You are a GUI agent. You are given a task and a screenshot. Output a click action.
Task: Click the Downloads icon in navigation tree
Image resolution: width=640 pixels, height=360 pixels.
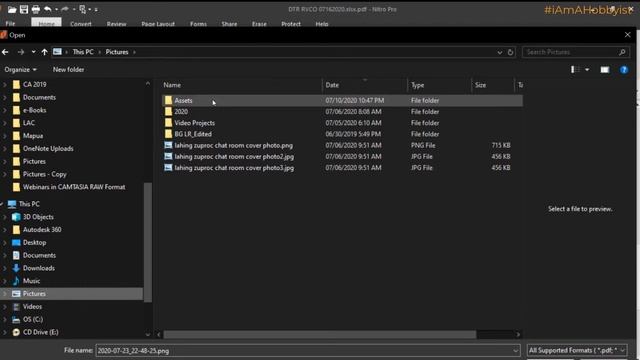click(x=16, y=268)
